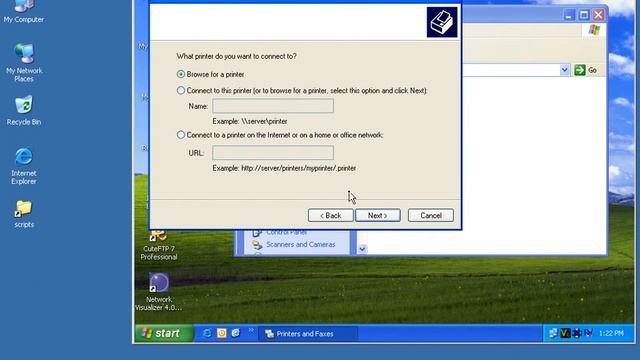This screenshot has height=360, width=640.
Task: Cancel the Add Printer wizard
Action: coord(431,216)
